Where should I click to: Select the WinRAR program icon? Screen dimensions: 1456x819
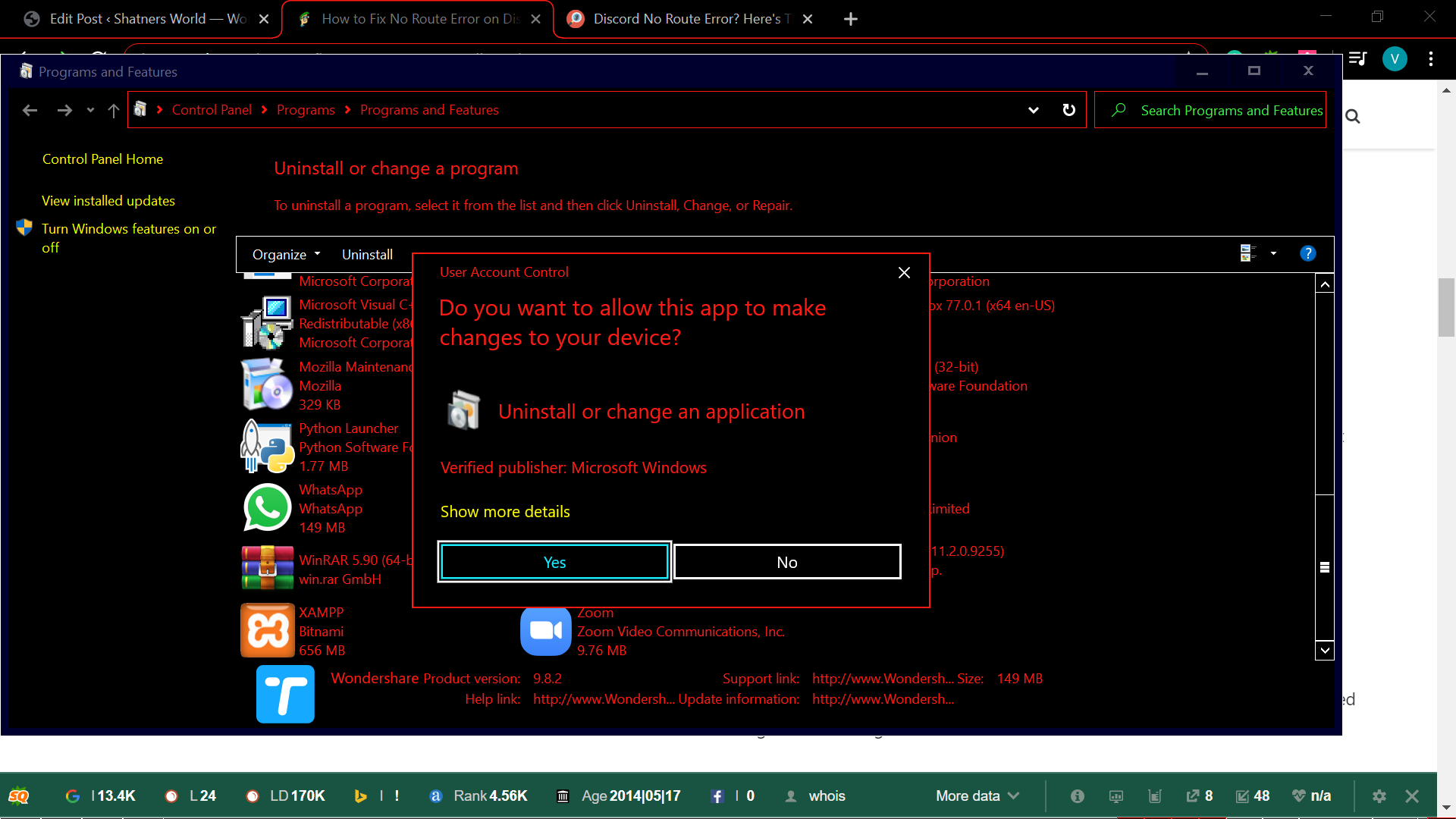point(267,568)
